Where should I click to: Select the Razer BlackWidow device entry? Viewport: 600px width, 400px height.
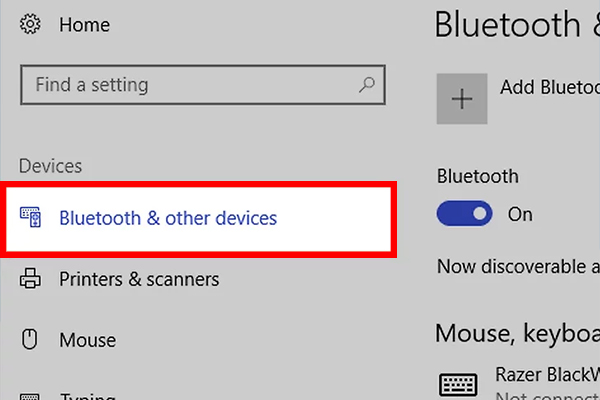pos(545,377)
